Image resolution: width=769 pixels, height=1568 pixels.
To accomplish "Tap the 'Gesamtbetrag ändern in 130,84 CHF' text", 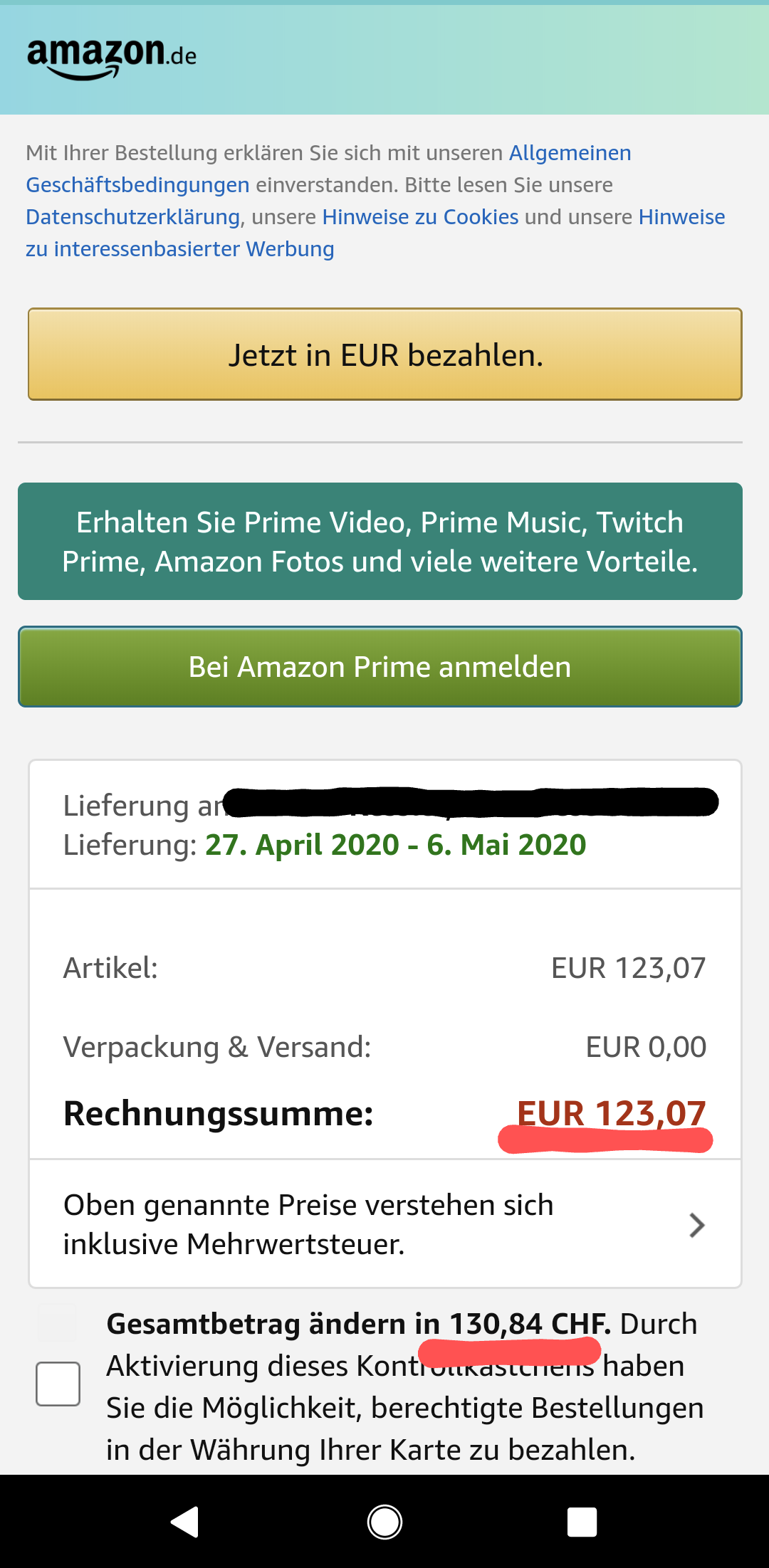I will click(358, 1325).
